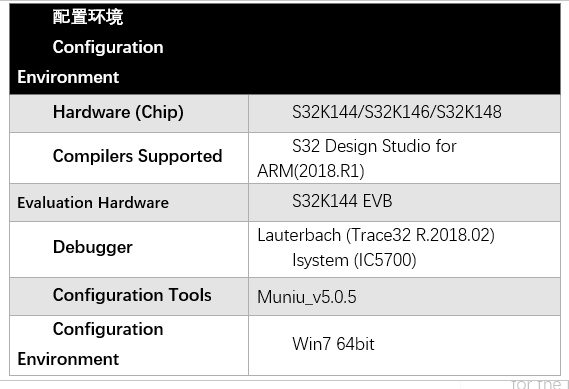Click the Hardware (Chip) label cell
The image size is (569, 389).
(x=129, y=114)
